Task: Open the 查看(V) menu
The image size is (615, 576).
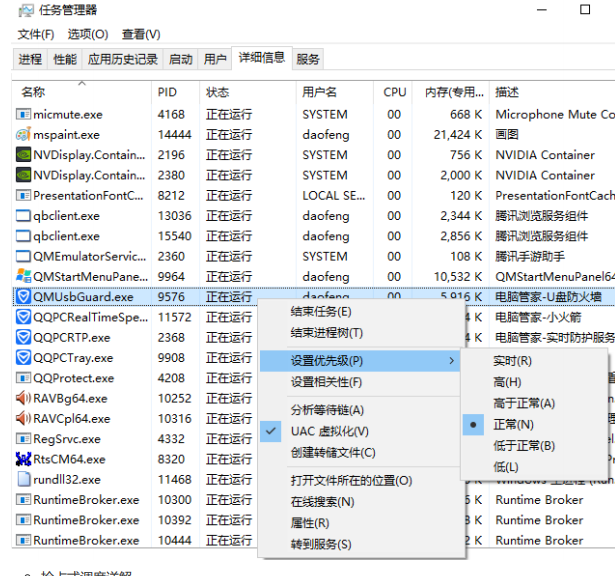Action: pyautogui.click(x=141, y=35)
